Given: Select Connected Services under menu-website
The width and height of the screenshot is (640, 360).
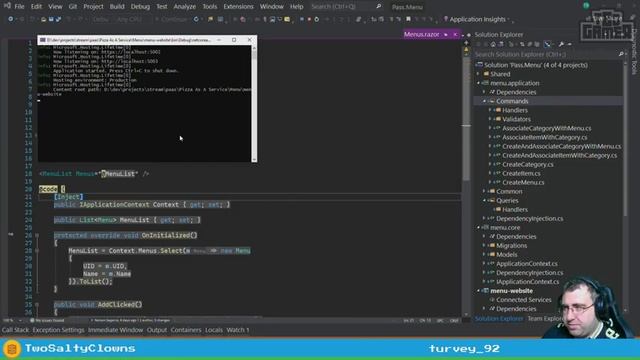Looking at the screenshot, I should [x=524, y=300].
